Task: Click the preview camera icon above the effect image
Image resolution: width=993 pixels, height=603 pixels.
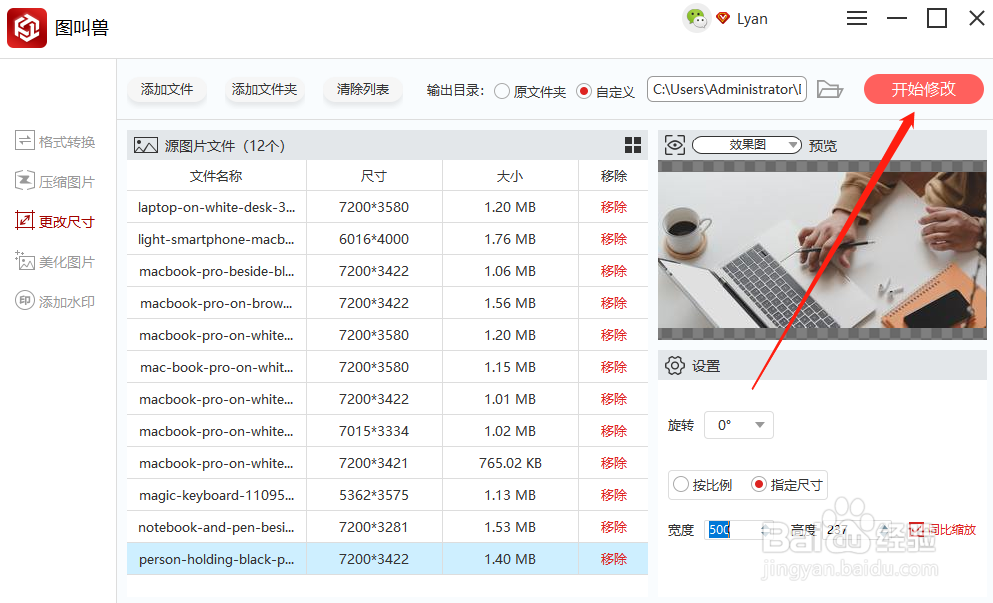Action: point(674,144)
